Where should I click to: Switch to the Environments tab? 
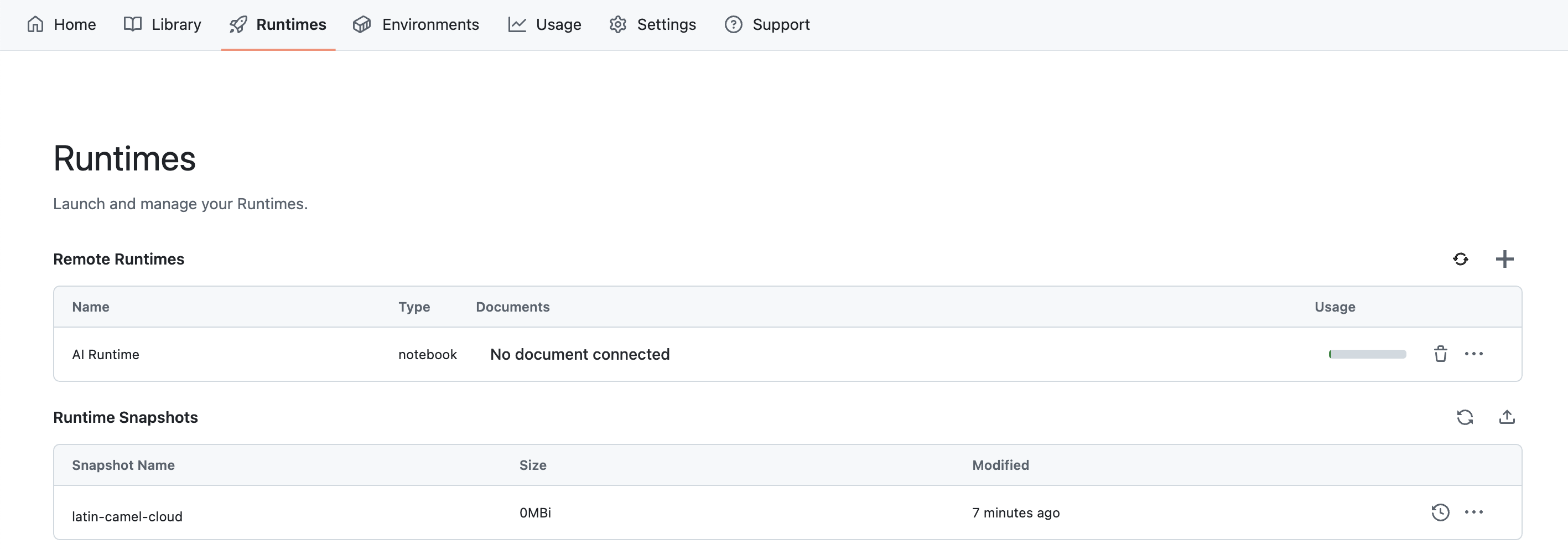[x=417, y=24]
